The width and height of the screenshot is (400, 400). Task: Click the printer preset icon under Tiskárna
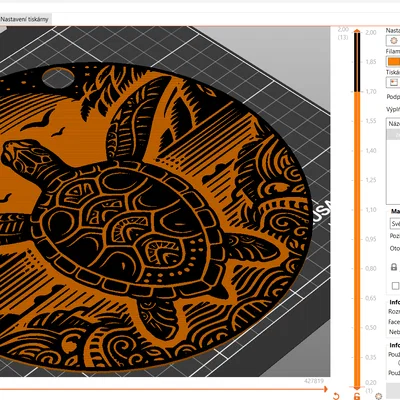point(394,82)
